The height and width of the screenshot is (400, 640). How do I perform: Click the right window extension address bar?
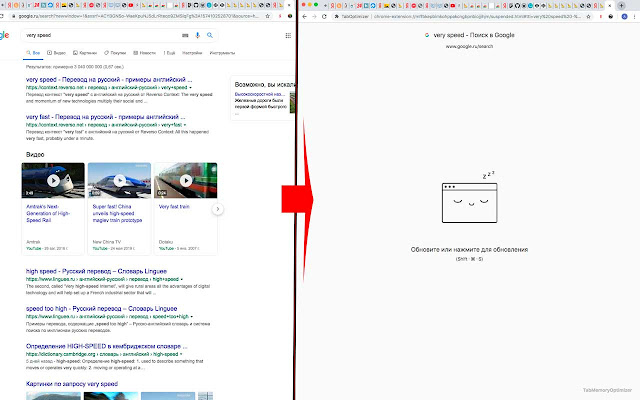[459, 16]
